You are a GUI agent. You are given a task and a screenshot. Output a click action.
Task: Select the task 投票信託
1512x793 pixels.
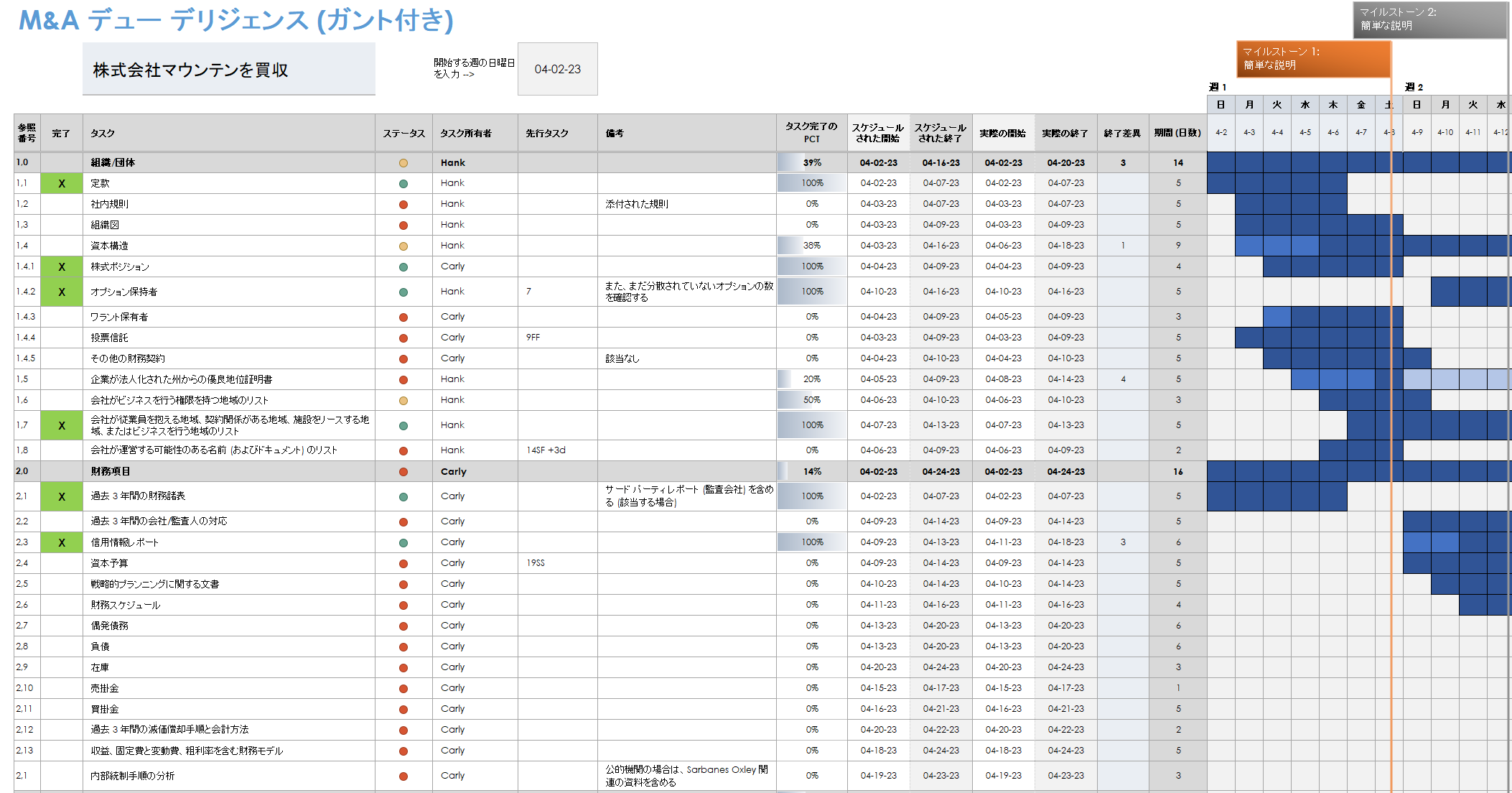(x=109, y=338)
